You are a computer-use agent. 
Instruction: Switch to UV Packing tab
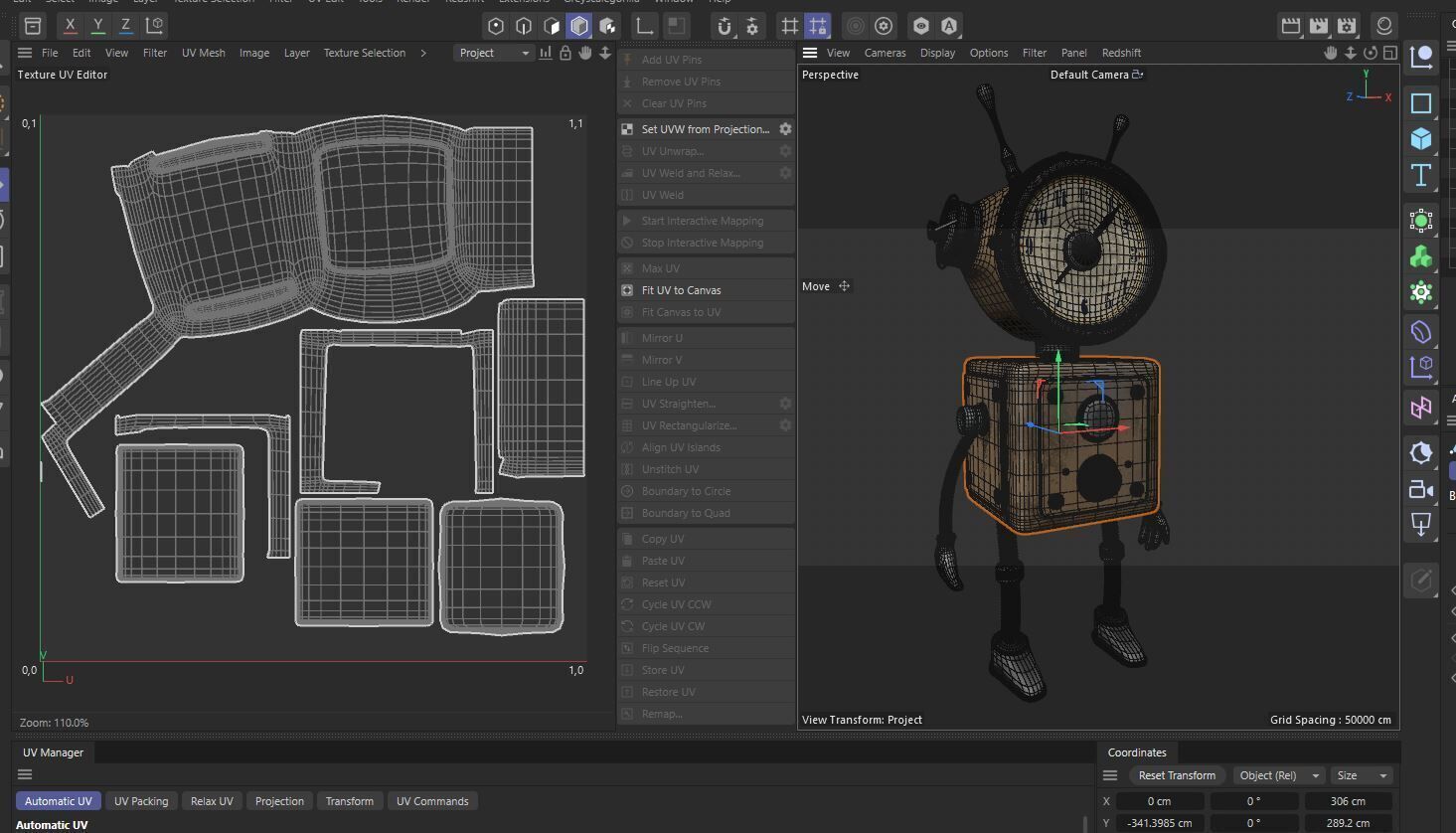pos(141,801)
